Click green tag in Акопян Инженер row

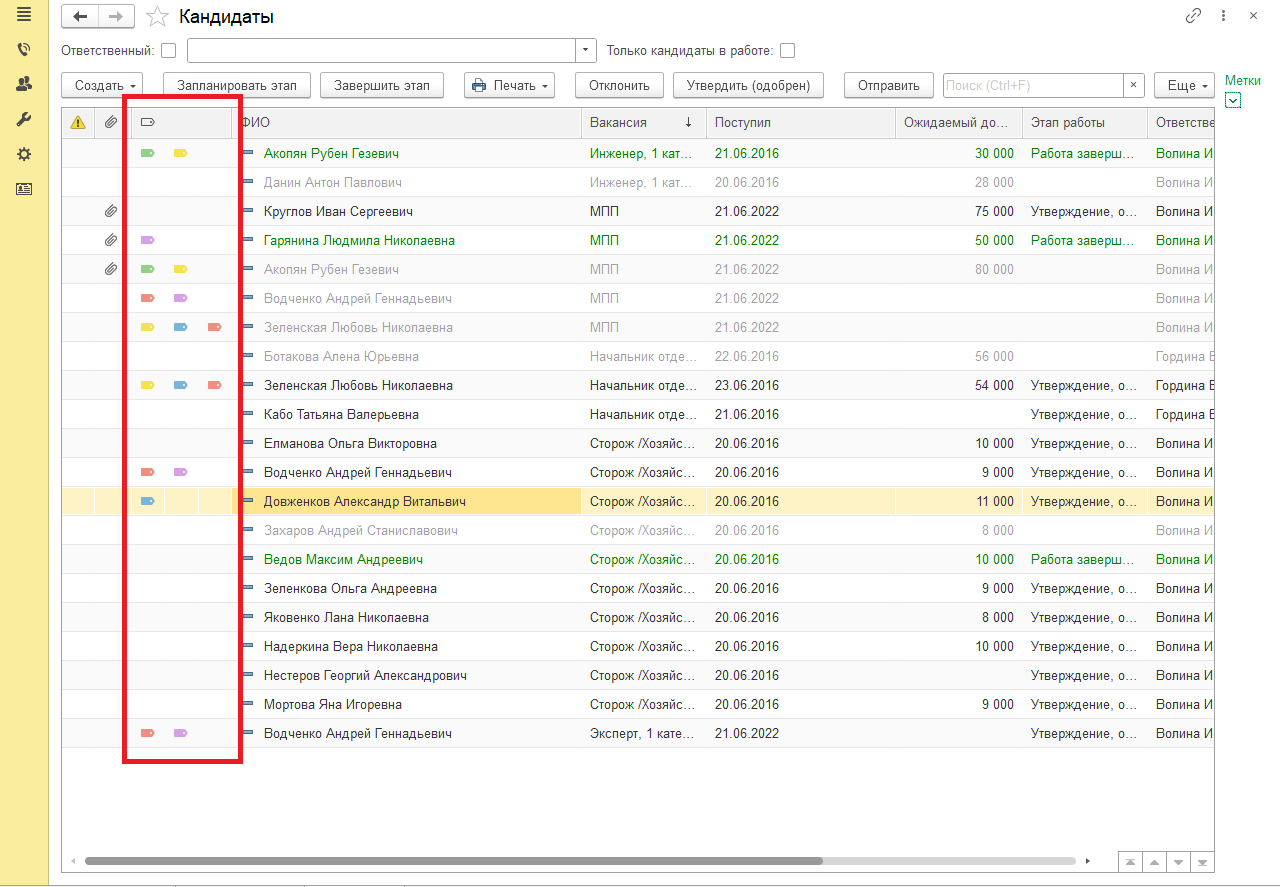coord(148,154)
